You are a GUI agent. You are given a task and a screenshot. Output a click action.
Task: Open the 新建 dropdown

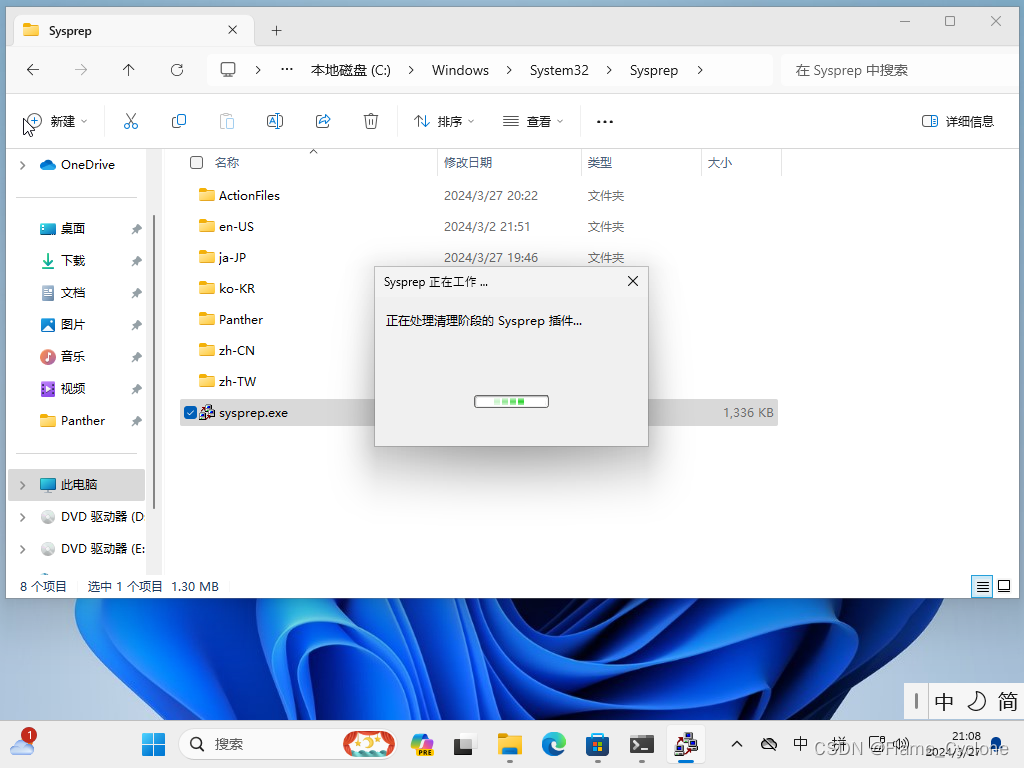[x=56, y=121]
